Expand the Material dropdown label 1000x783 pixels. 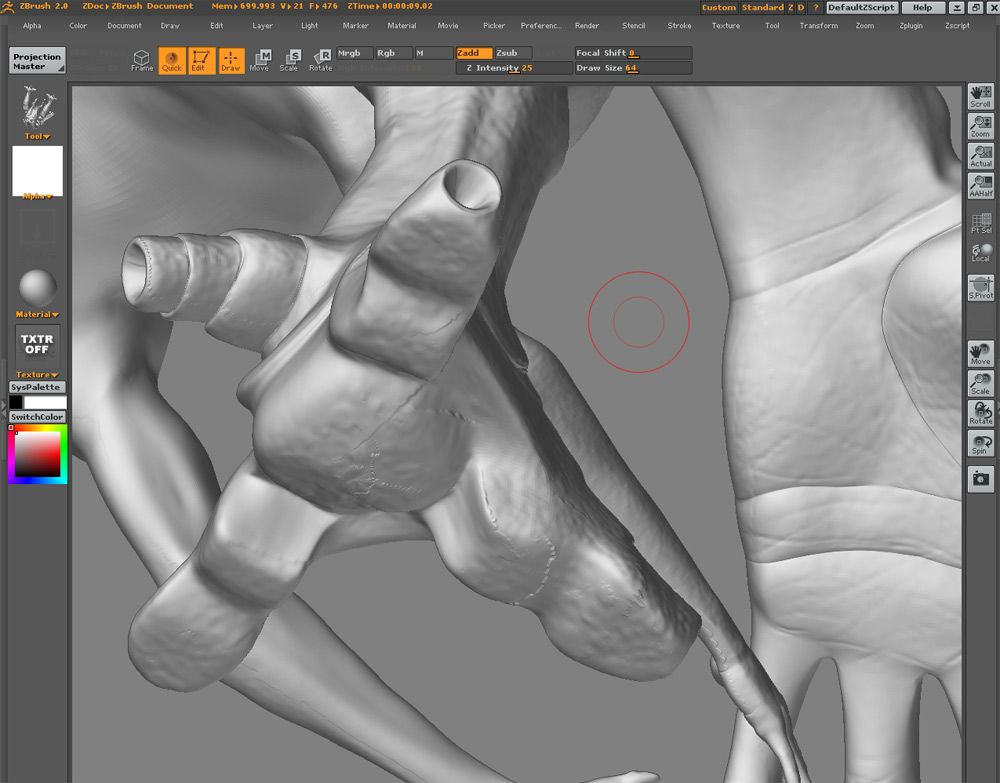coord(37,314)
